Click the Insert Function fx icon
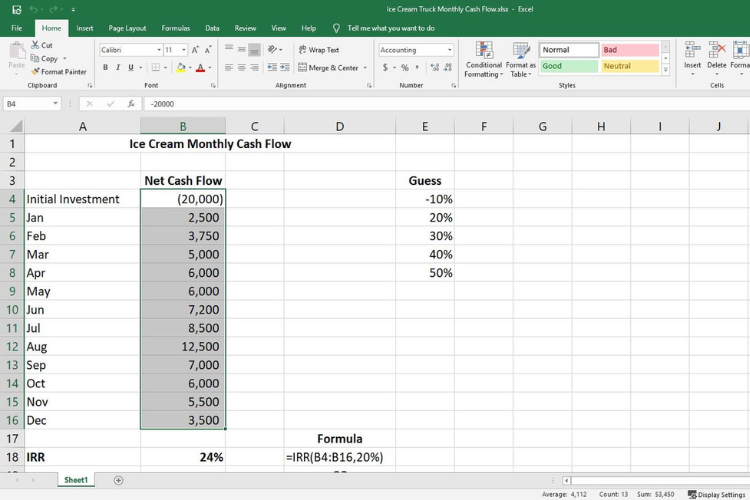This screenshot has width=750, height=500. pos(129,103)
